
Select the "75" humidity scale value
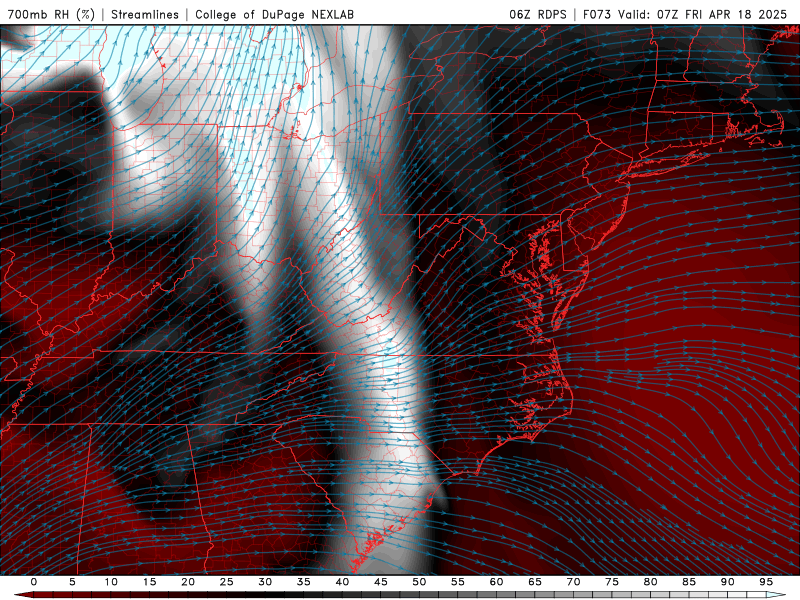click(x=612, y=582)
